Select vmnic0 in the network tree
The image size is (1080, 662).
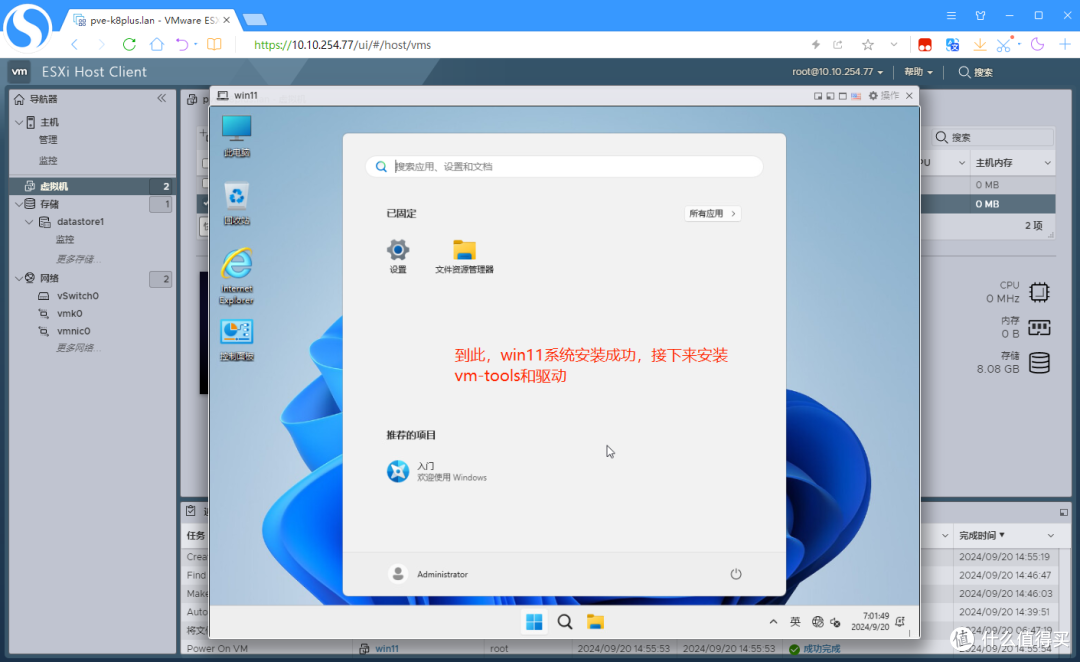click(74, 331)
